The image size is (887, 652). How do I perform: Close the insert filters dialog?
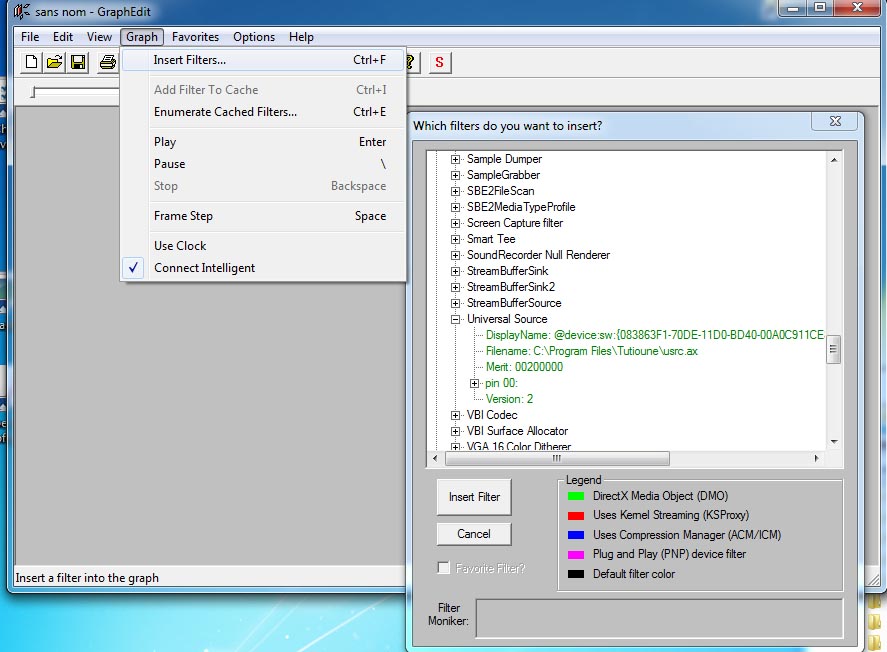835,121
